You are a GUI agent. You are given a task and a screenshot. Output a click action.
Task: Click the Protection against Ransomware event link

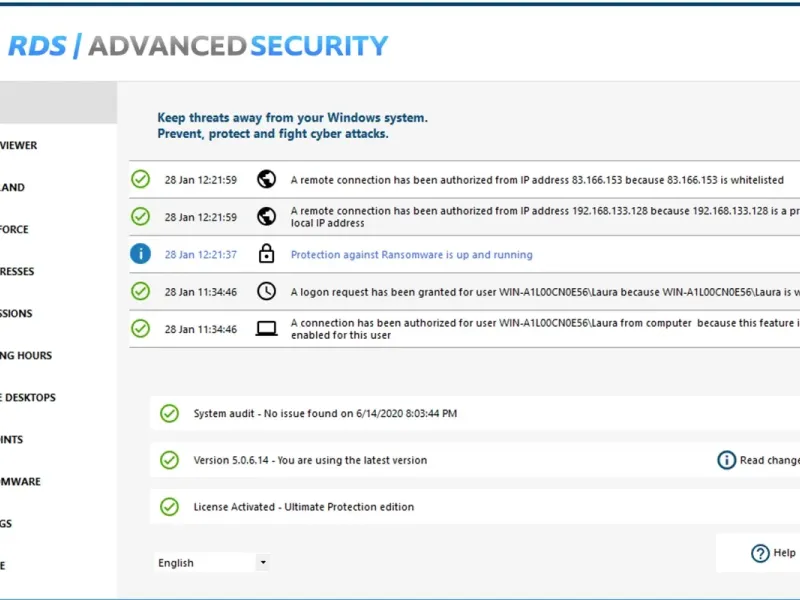[x=411, y=255]
